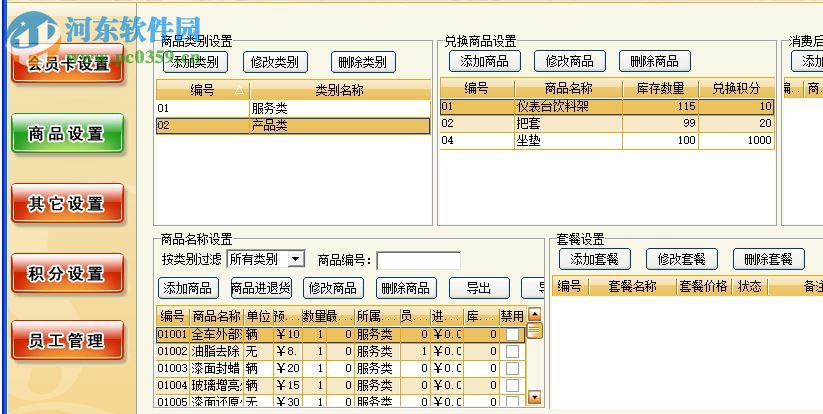Click the 禁用 column header
This screenshot has height=414, width=823.
tap(512, 316)
